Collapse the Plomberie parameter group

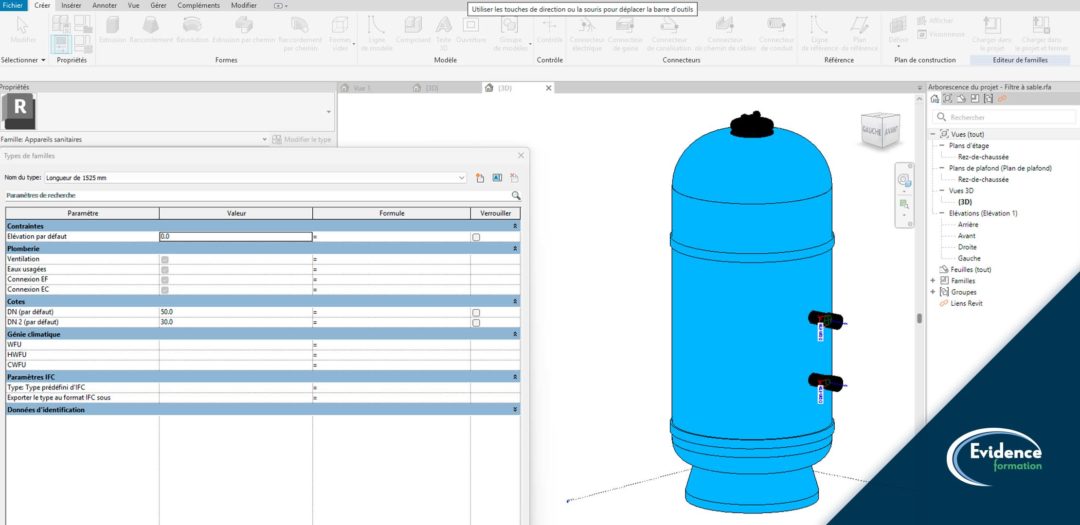[x=516, y=248]
